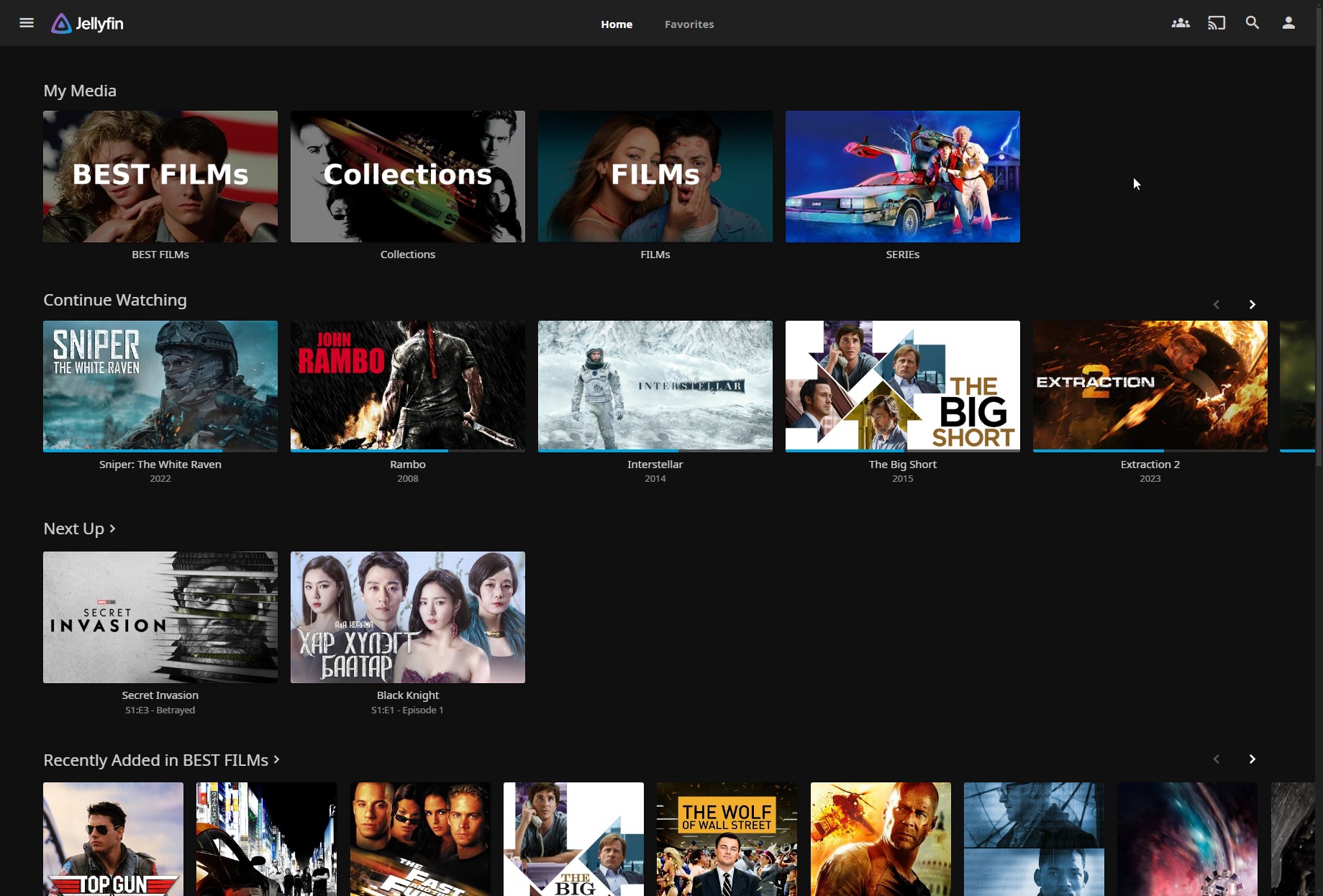1323x896 pixels.
Task: Switch to the Home tab
Action: point(617,24)
